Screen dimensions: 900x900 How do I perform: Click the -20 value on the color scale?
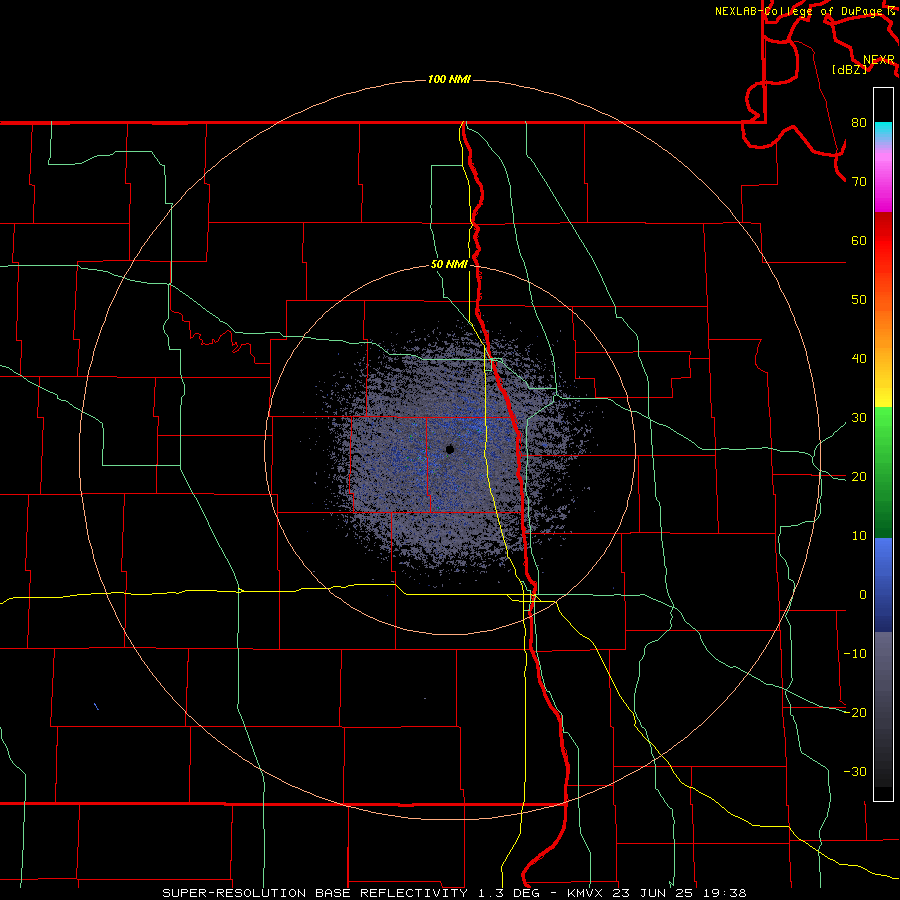pyautogui.click(x=855, y=712)
